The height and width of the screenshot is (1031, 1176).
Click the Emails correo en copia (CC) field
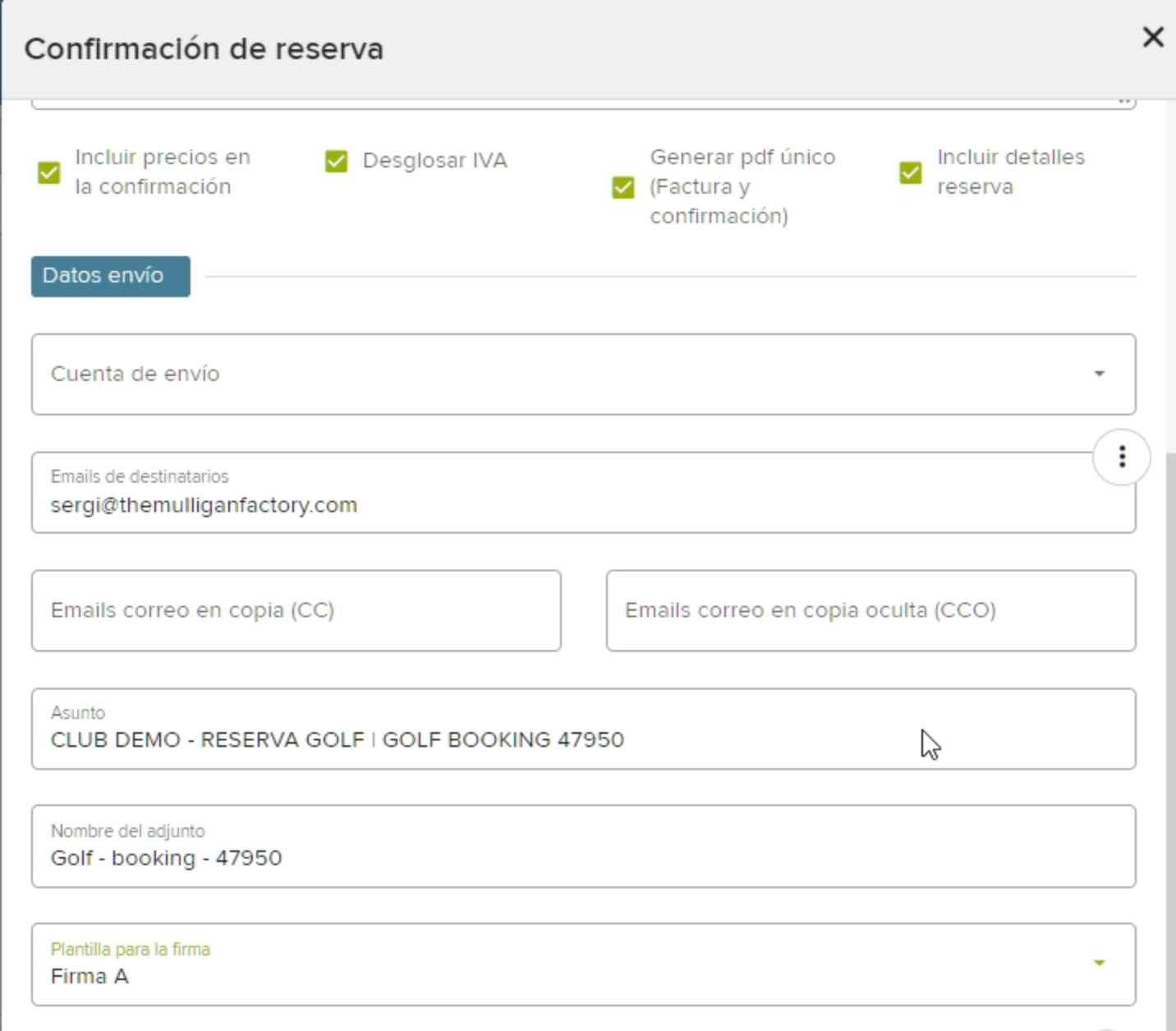[296, 610]
